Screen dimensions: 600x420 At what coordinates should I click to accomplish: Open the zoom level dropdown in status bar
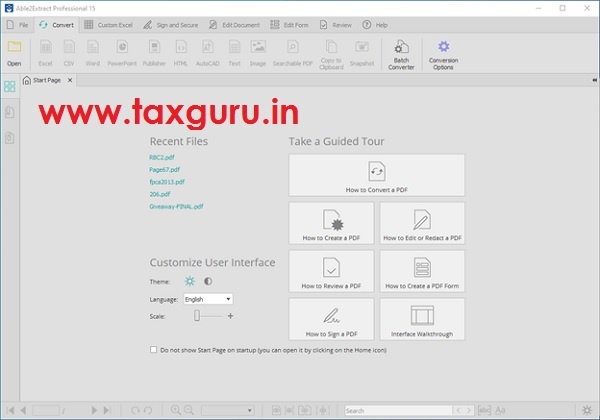tap(228, 410)
